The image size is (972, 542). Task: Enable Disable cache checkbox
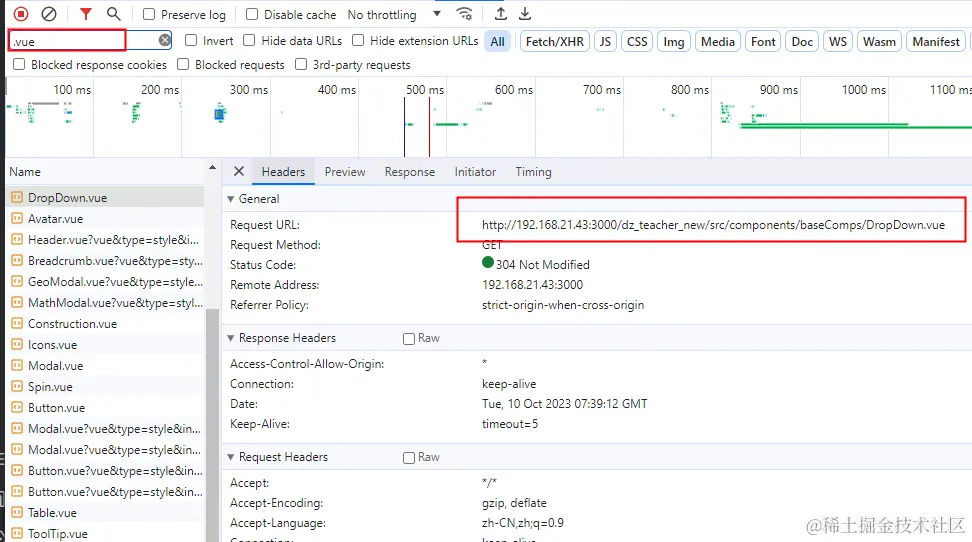click(252, 14)
